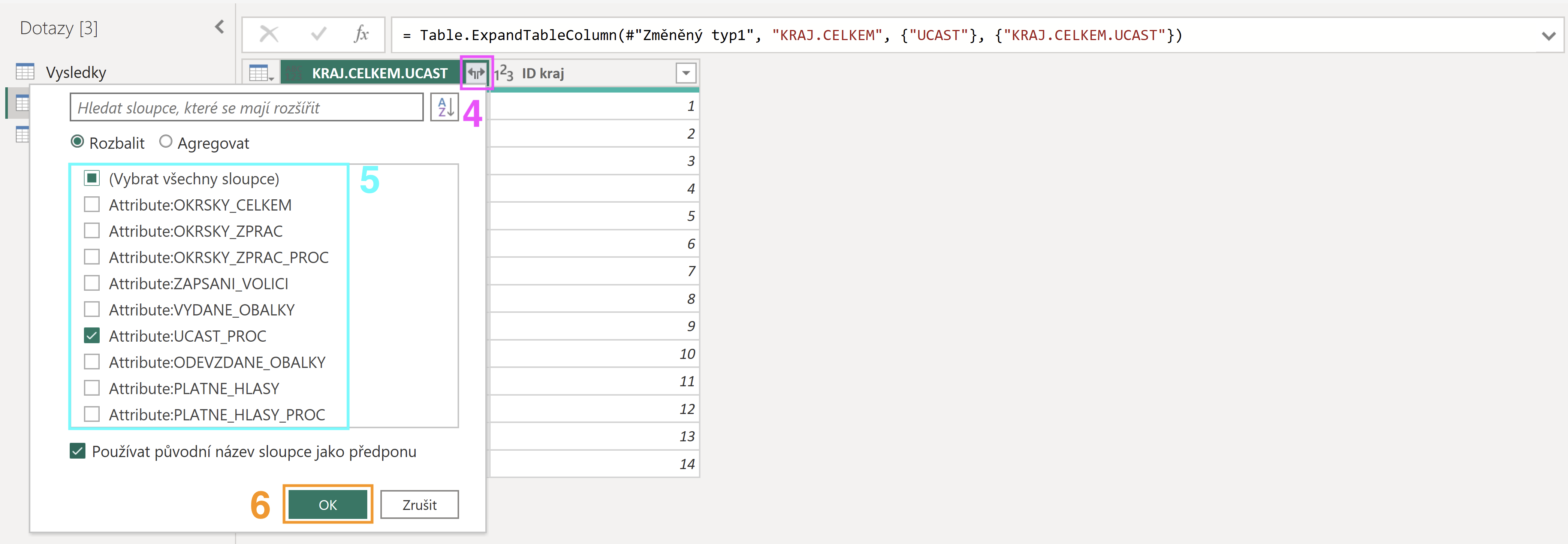Click the expand column icon on KRAJ.CELKEM.UCAST
Viewport: 1568px width, 544px height.
(476, 73)
